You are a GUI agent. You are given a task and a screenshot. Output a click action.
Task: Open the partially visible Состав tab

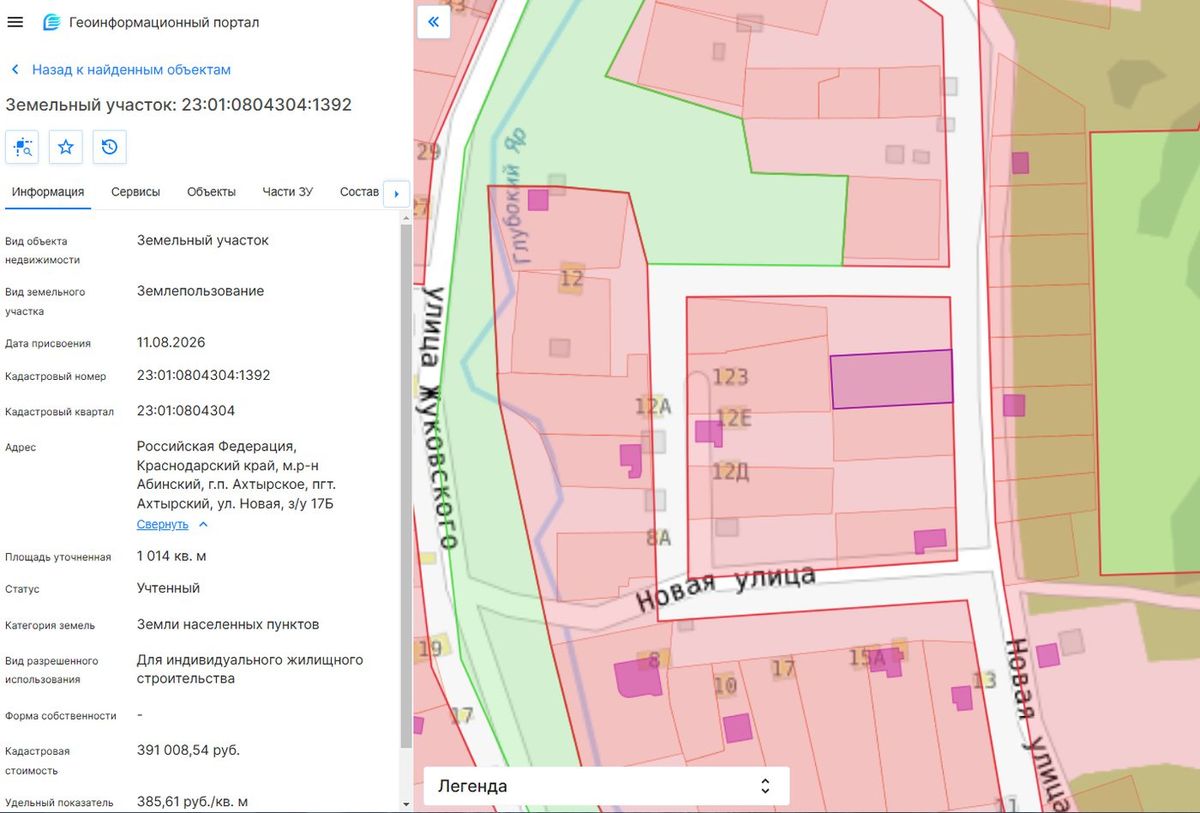[359, 192]
